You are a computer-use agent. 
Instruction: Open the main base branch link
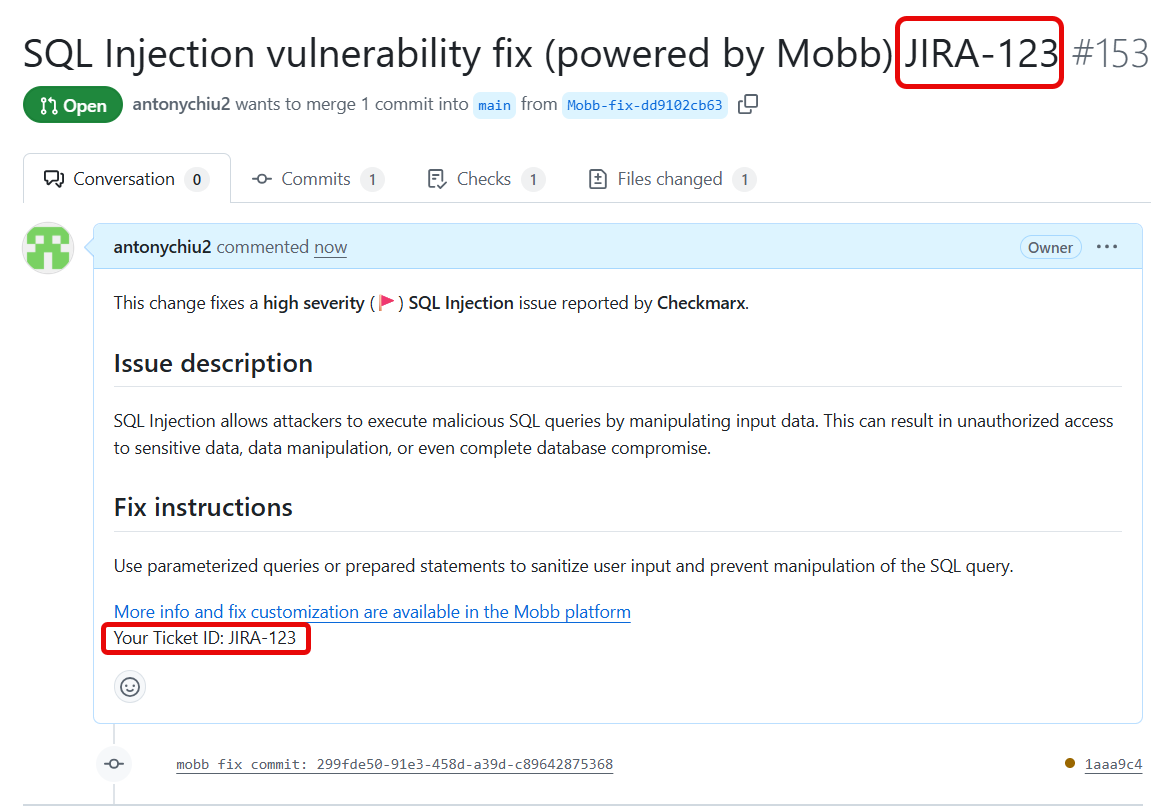pos(494,105)
